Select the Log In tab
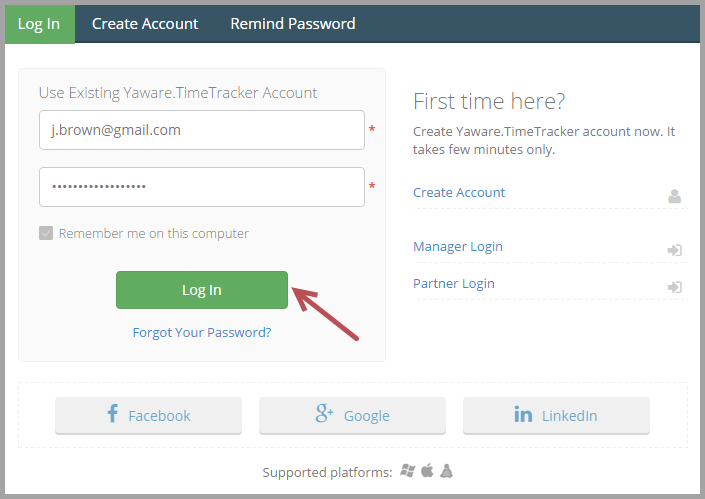 39,24
